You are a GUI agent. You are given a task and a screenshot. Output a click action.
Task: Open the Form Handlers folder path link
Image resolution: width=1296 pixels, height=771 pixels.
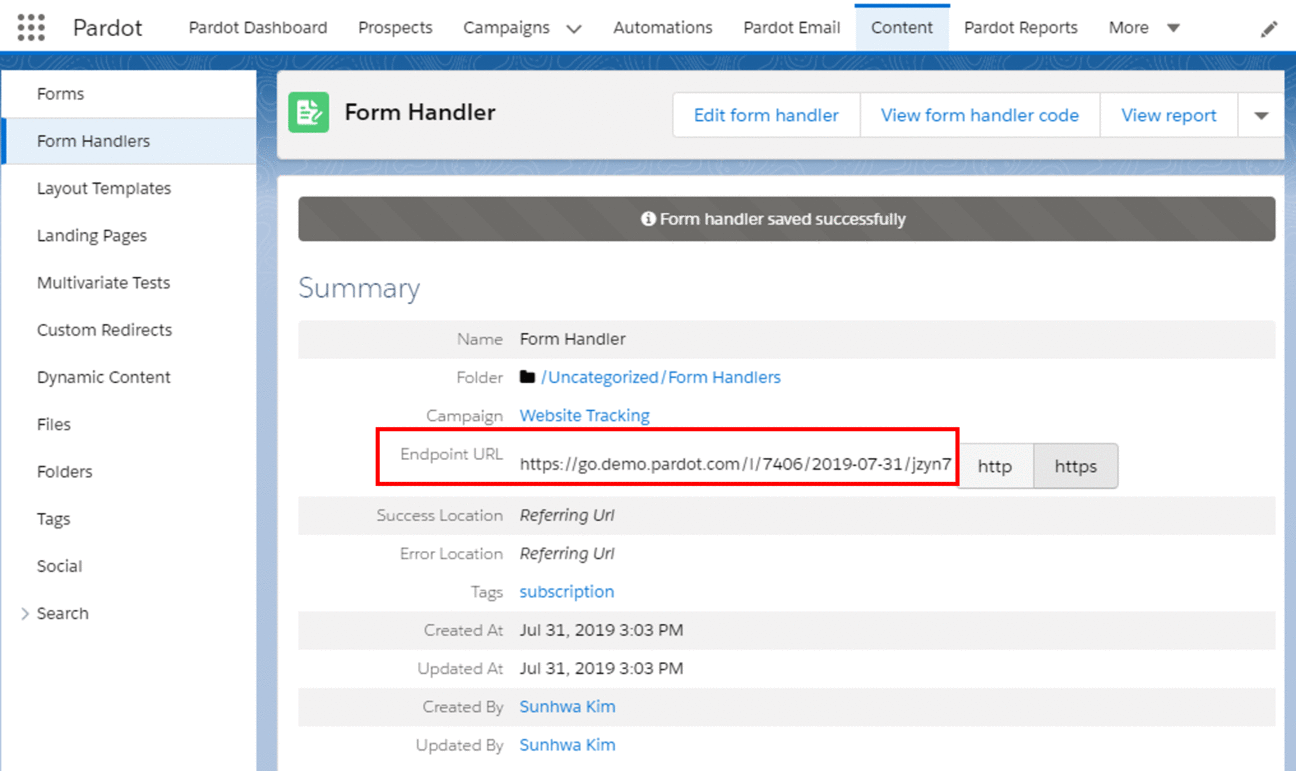click(723, 377)
